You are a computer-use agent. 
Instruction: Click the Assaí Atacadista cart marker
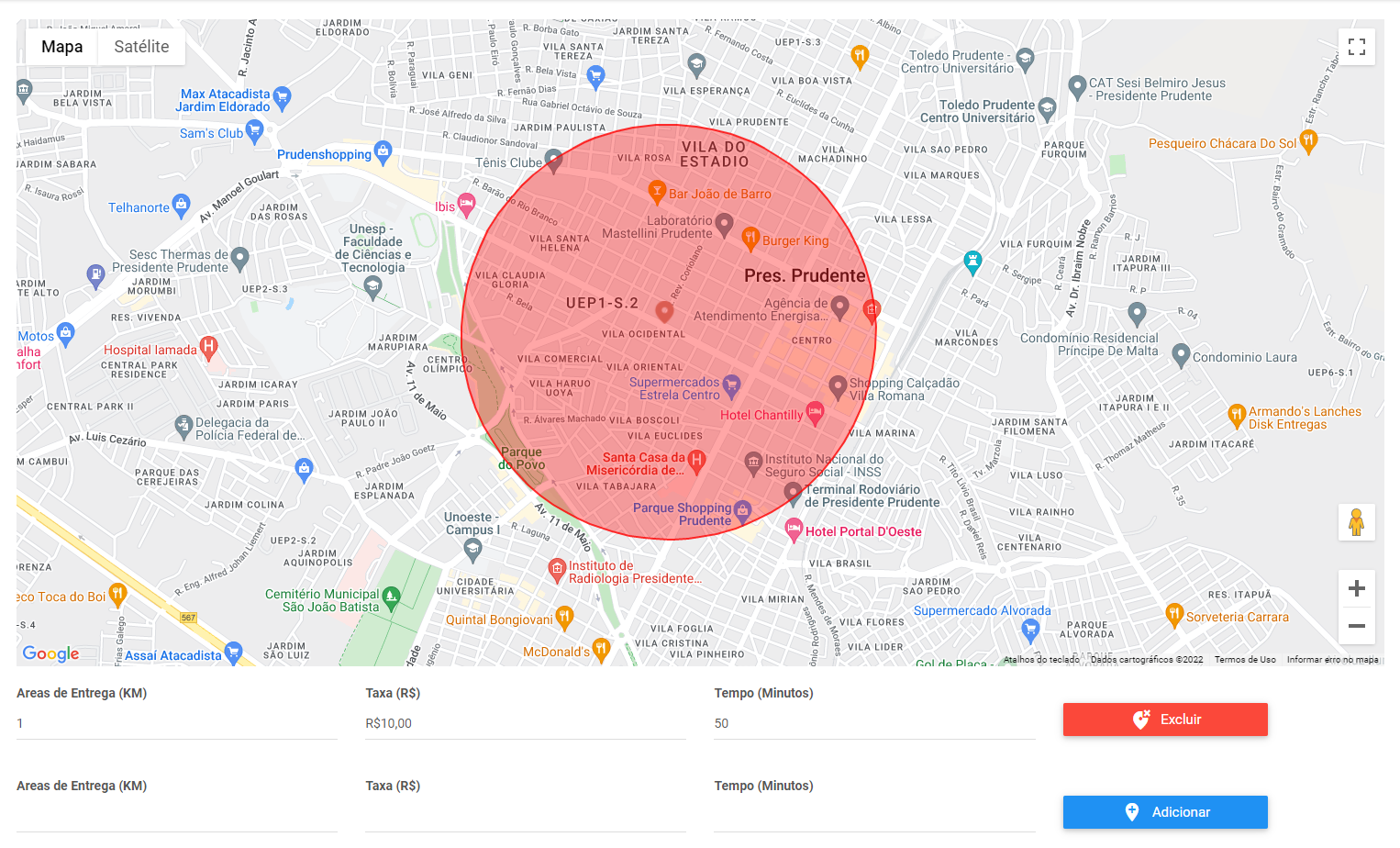(233, 653)
